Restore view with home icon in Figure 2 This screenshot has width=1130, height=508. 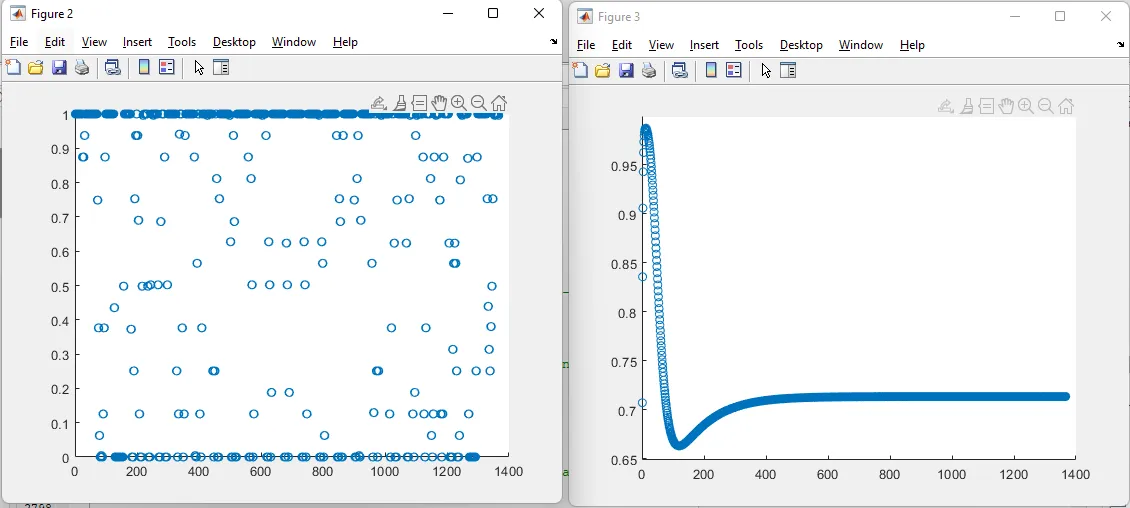coord(499,103)
